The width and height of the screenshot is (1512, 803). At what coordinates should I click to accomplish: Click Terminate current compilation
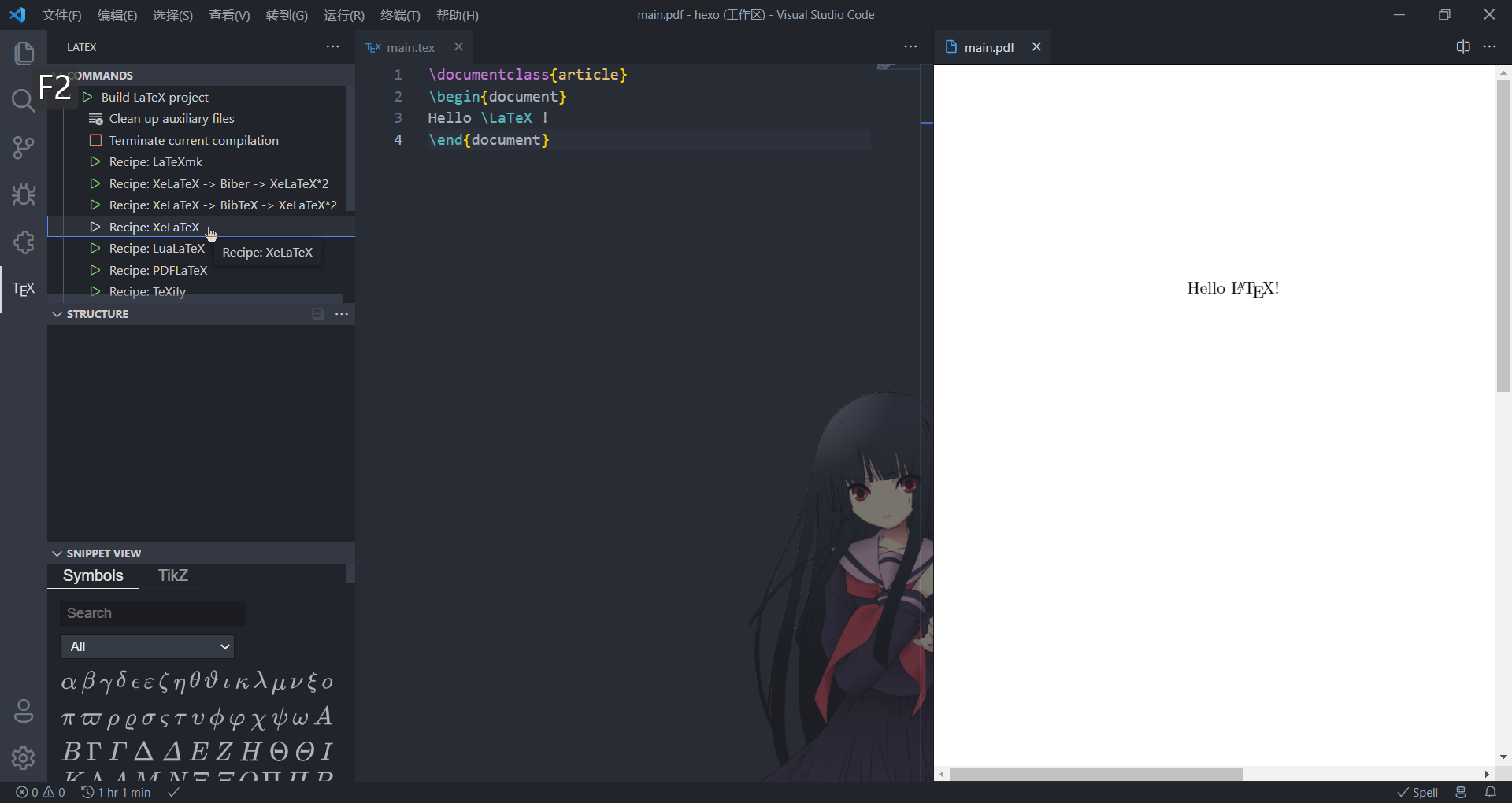point(193,140)
